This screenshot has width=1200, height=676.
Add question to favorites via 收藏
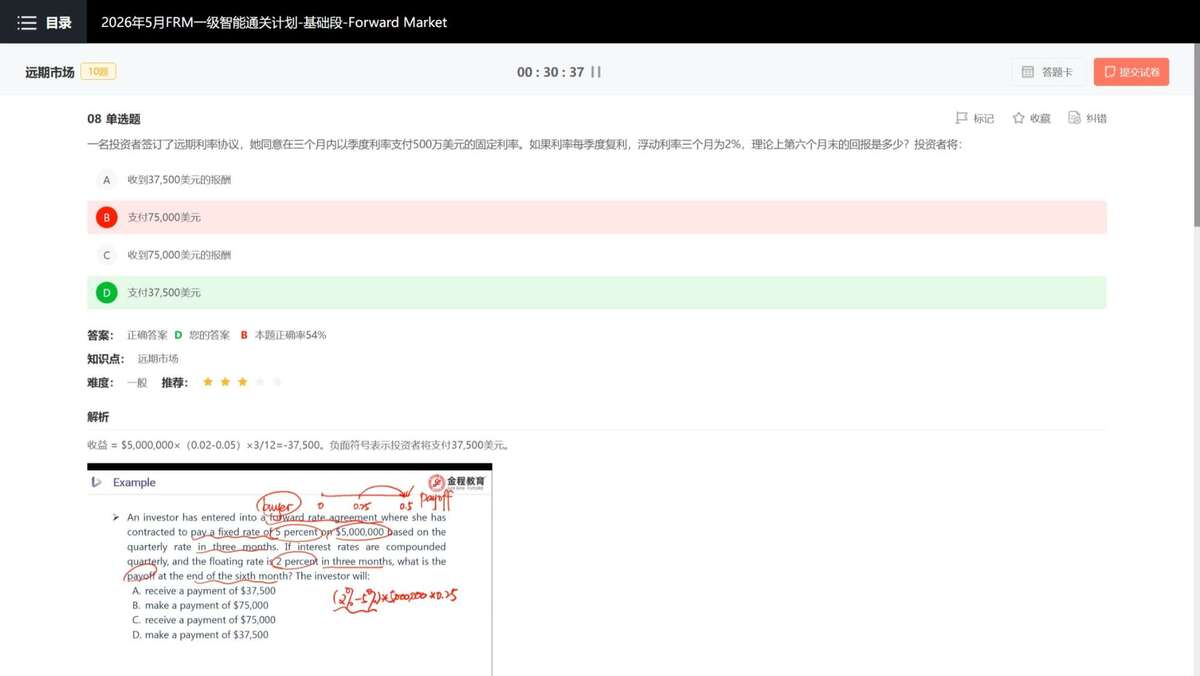pyautogui.click(x=1031, y=118)
